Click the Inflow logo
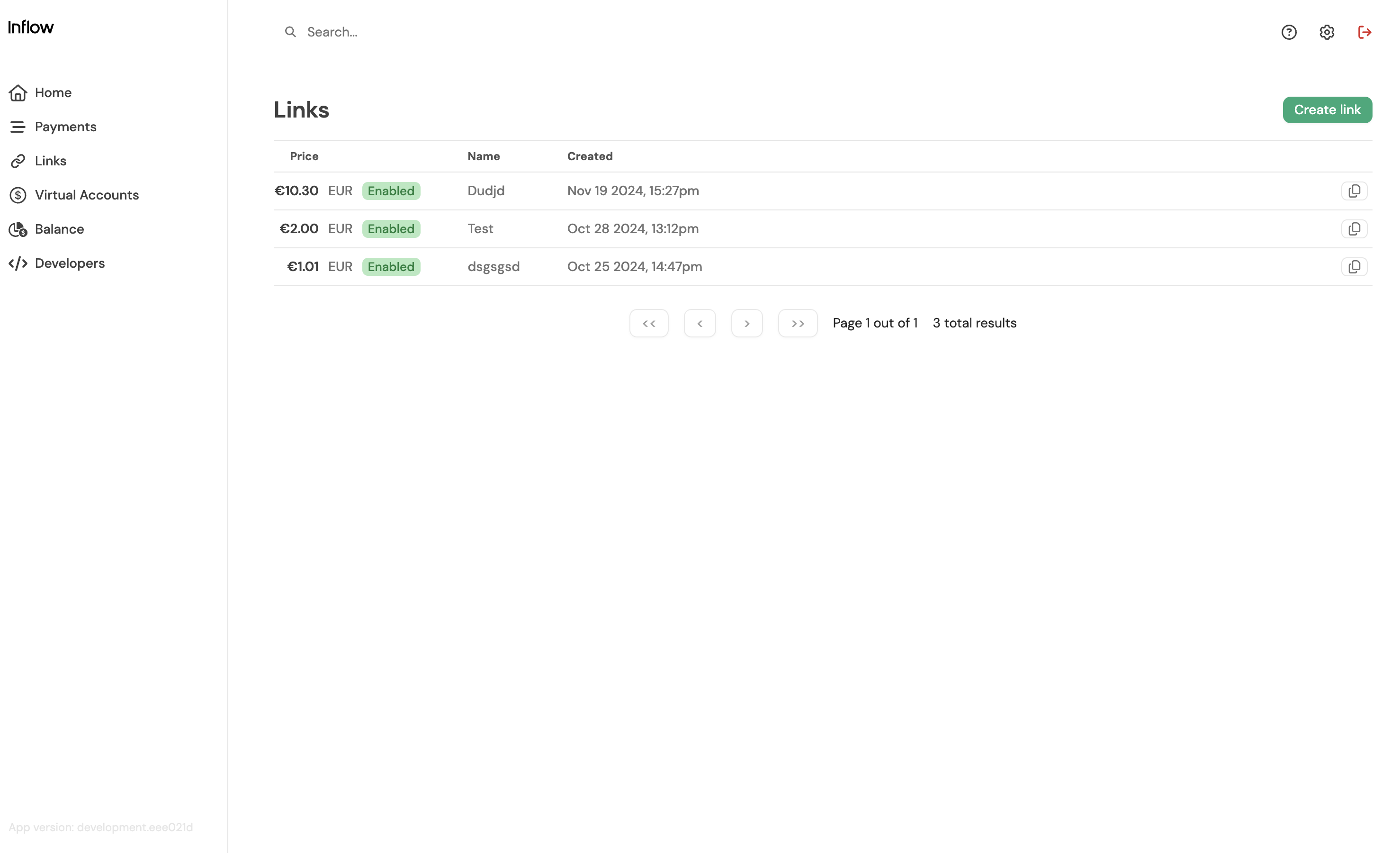This screenshot has width=1400, height=853. 31,27
